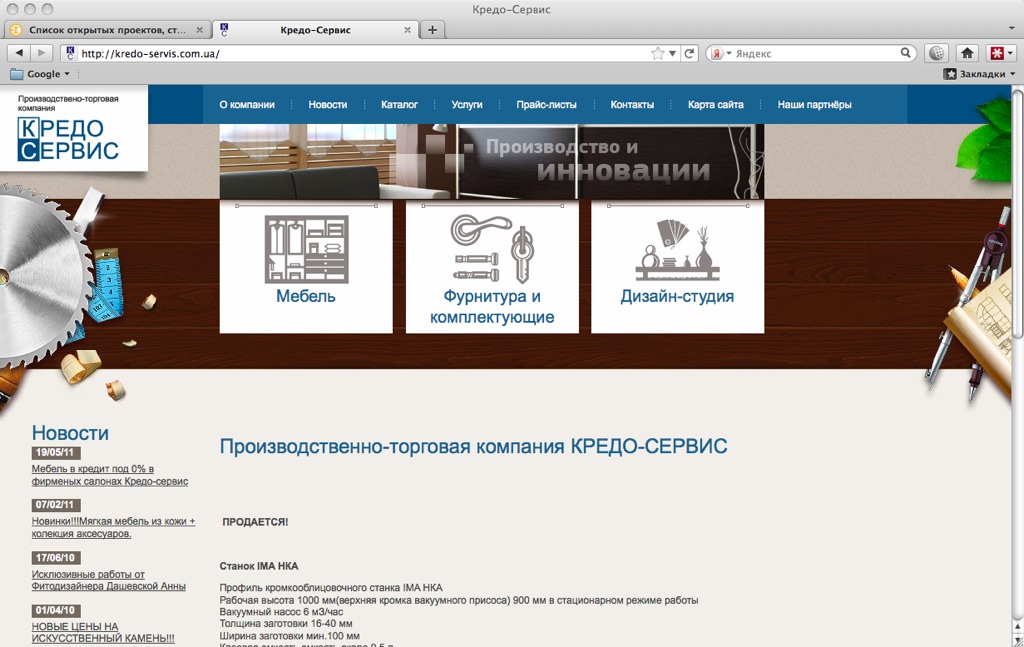Bookmark the page with the star icon

tap(658, 54)
